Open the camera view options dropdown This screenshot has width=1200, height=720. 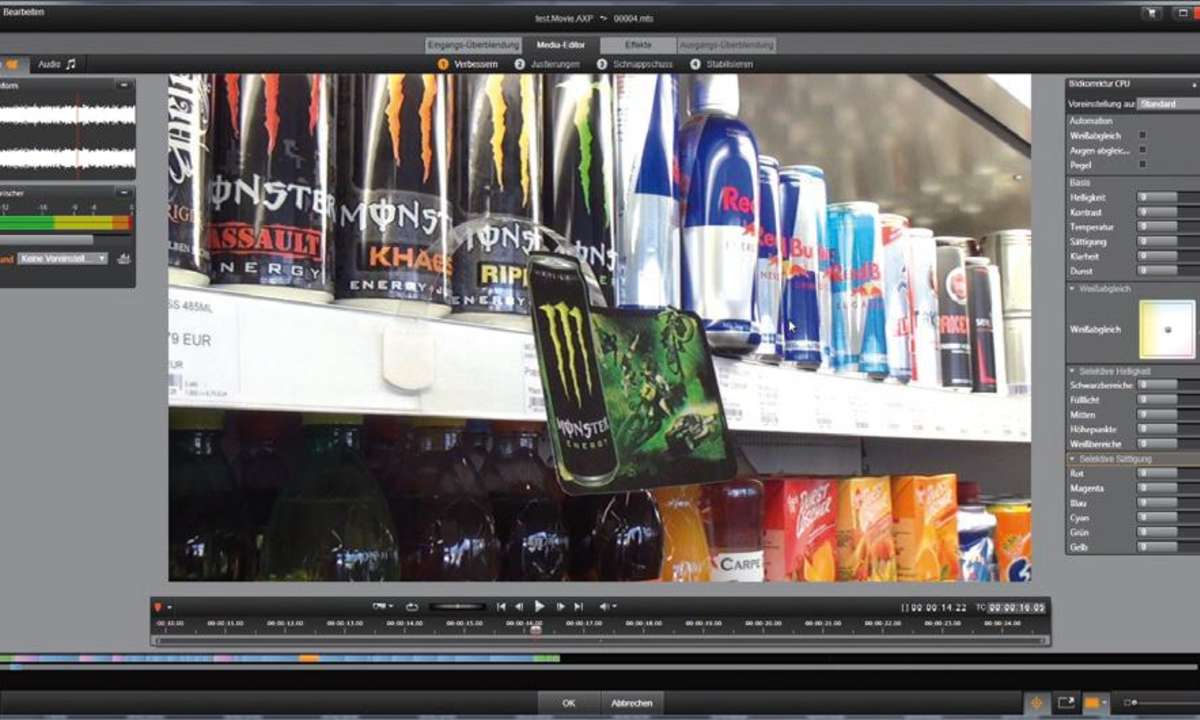(382, 607)
